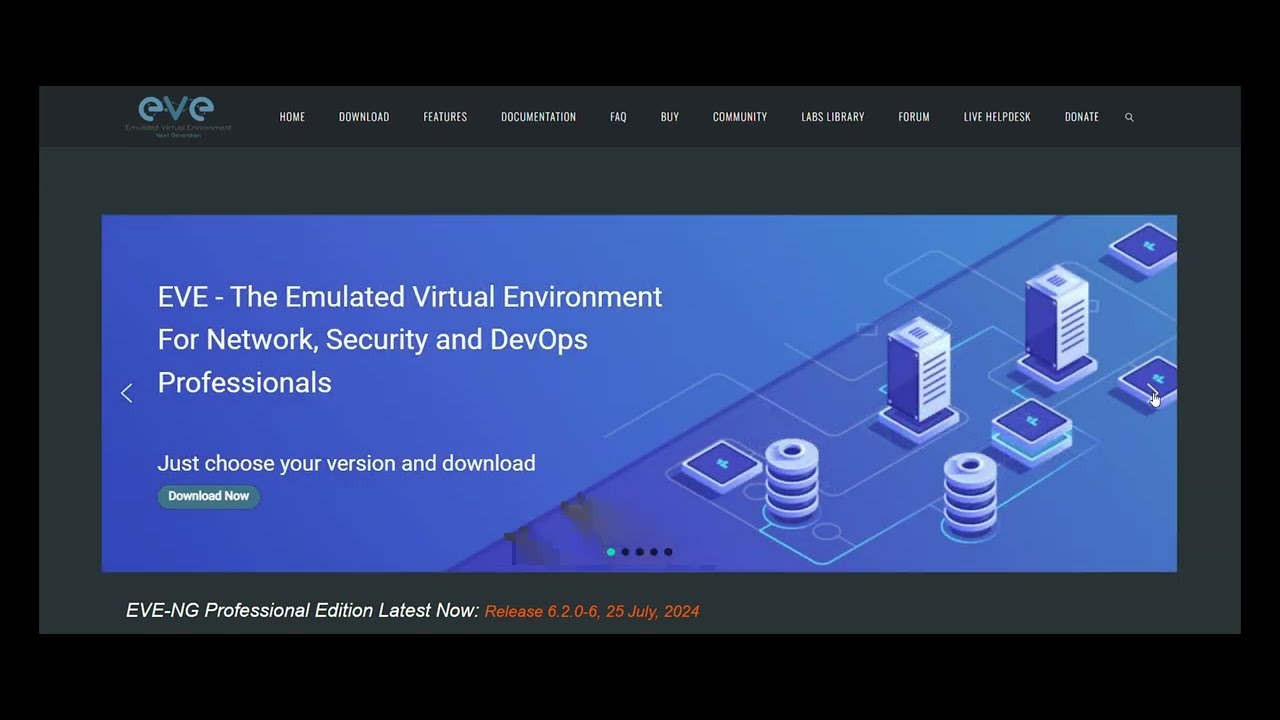Open the search magnifier icon
1280x720 pixels.
(x=1129, y=117)
